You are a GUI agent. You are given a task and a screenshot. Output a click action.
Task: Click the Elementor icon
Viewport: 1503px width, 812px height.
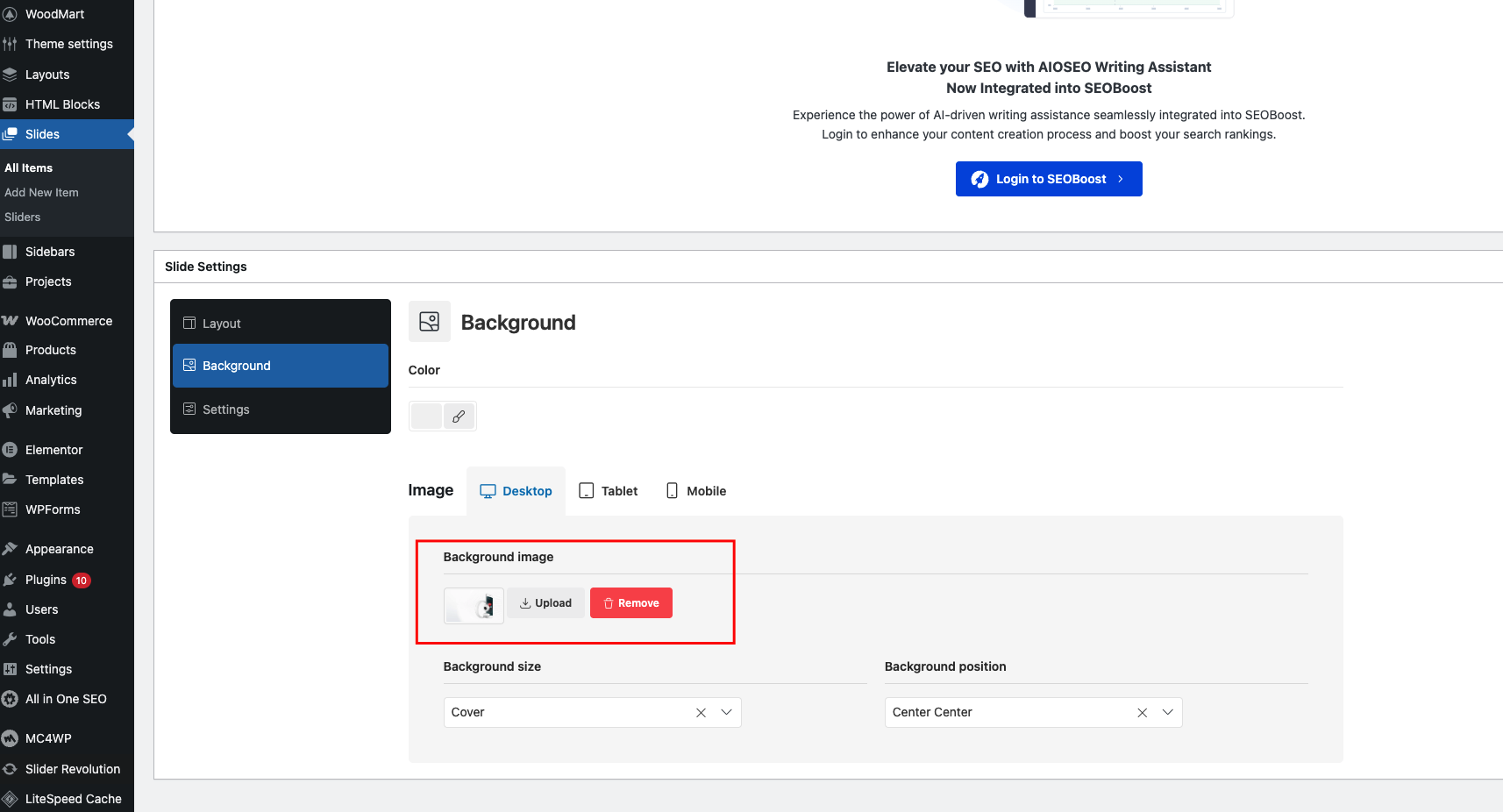coord(10,450)
